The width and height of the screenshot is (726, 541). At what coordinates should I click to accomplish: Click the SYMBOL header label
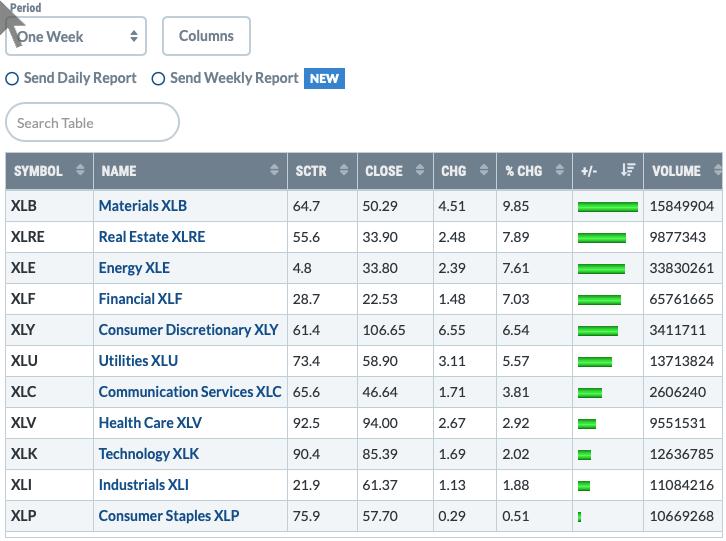coord(38,171)
